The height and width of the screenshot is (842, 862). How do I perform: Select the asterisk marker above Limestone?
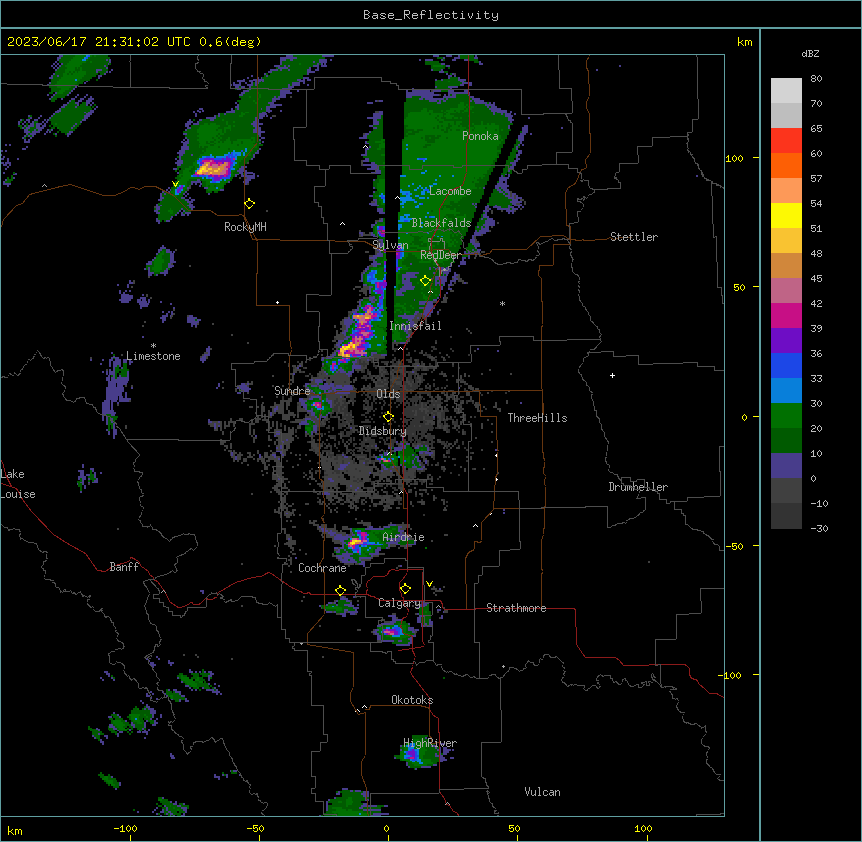[153, 346]
